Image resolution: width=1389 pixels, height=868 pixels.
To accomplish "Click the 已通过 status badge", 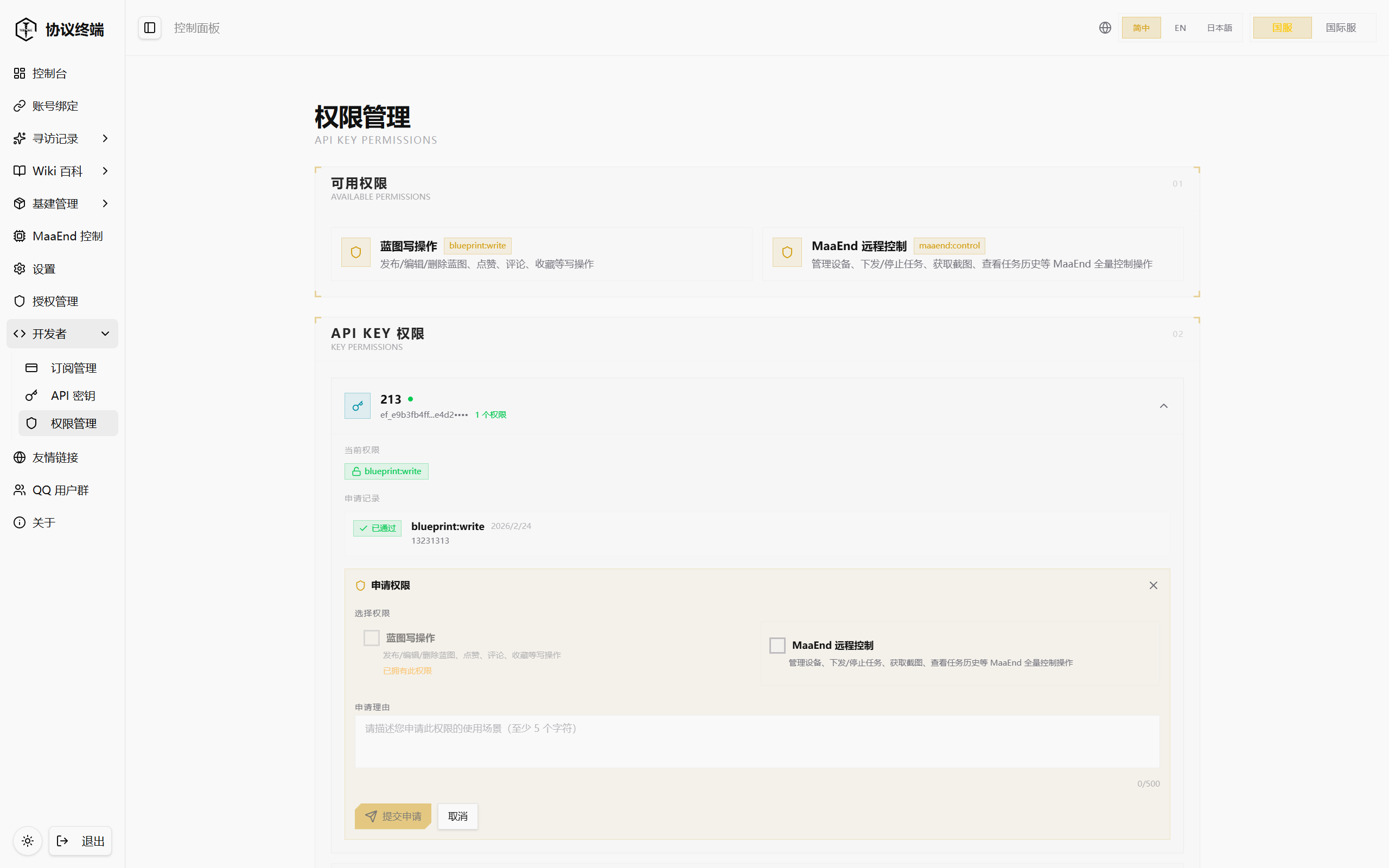I will [x=377, y=528].
